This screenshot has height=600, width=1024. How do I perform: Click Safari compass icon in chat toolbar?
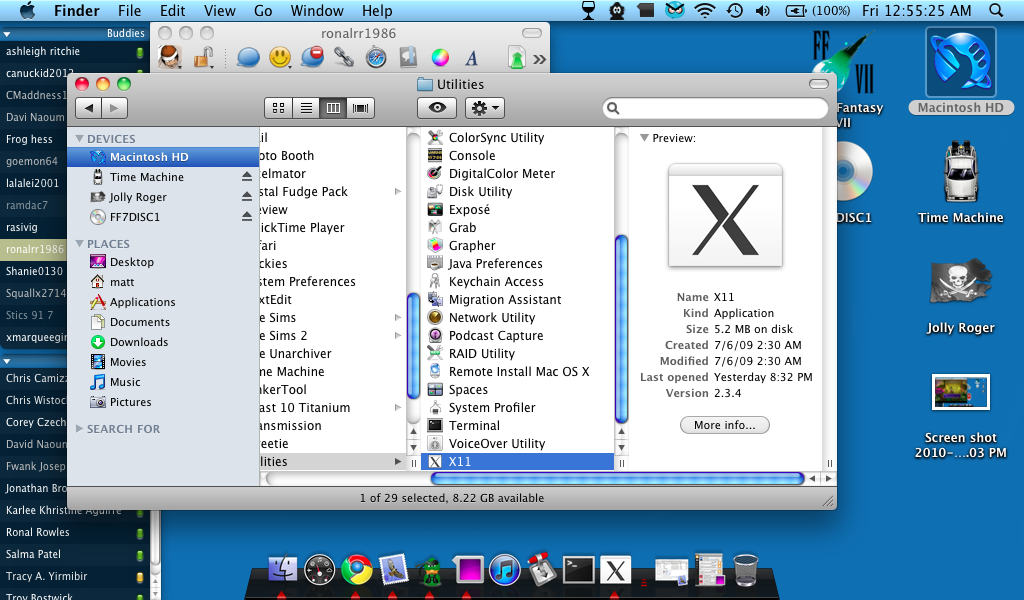click(376, 57)
